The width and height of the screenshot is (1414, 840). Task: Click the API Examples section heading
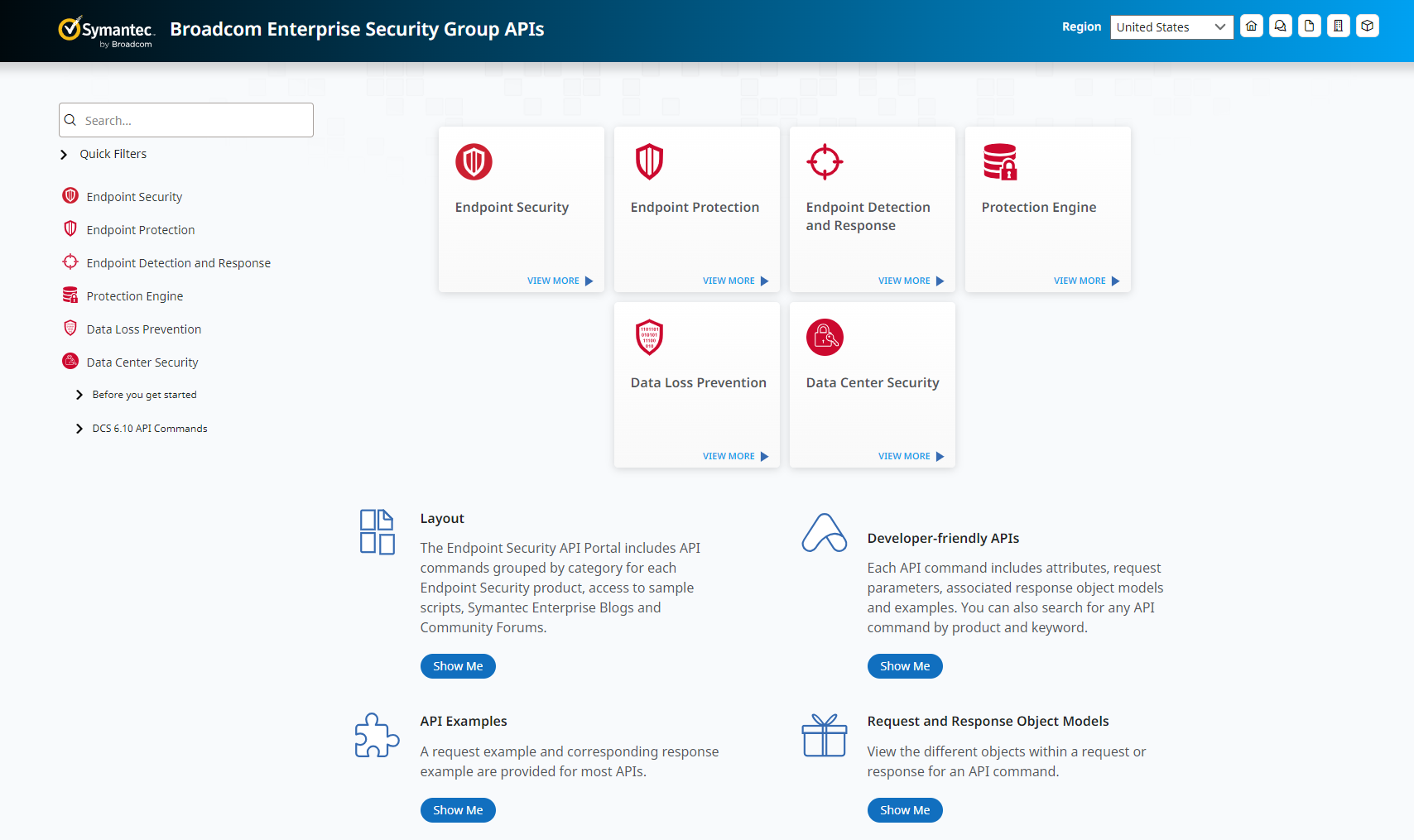coord(464,722)
